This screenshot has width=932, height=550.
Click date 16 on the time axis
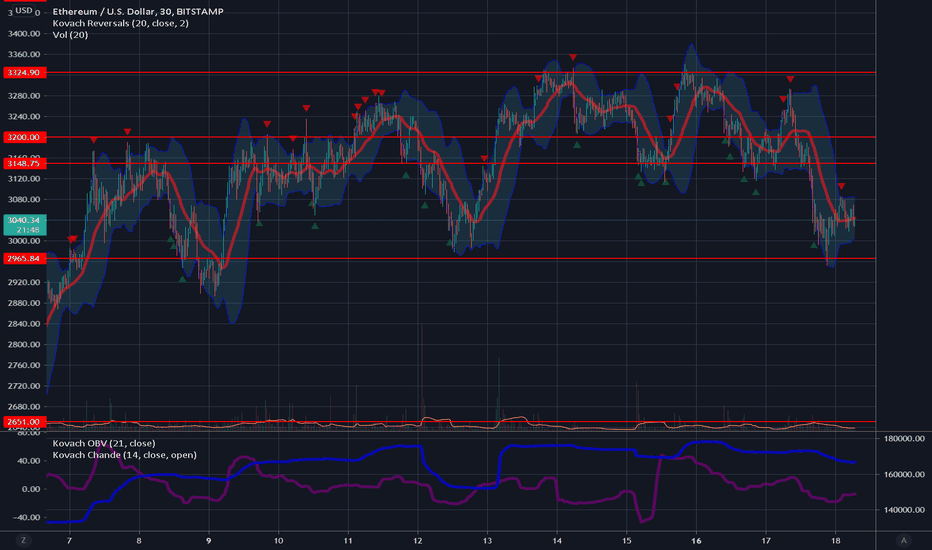click(696, 540)
